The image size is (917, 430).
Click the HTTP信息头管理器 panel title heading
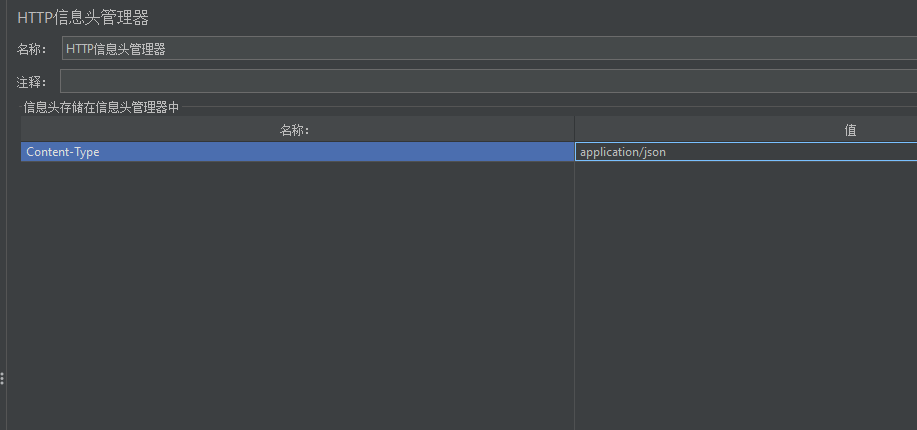(x=83, y=17)
